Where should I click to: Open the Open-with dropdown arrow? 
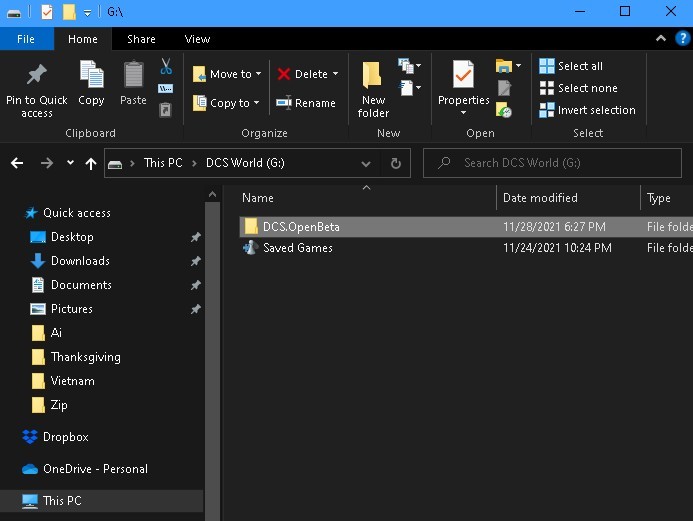click(x=518, y=66)
